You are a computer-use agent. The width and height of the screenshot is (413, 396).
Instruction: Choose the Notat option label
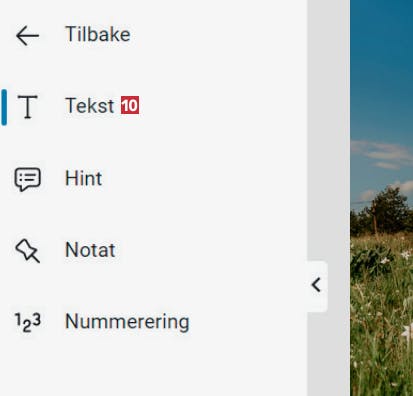tap(90, 250)
